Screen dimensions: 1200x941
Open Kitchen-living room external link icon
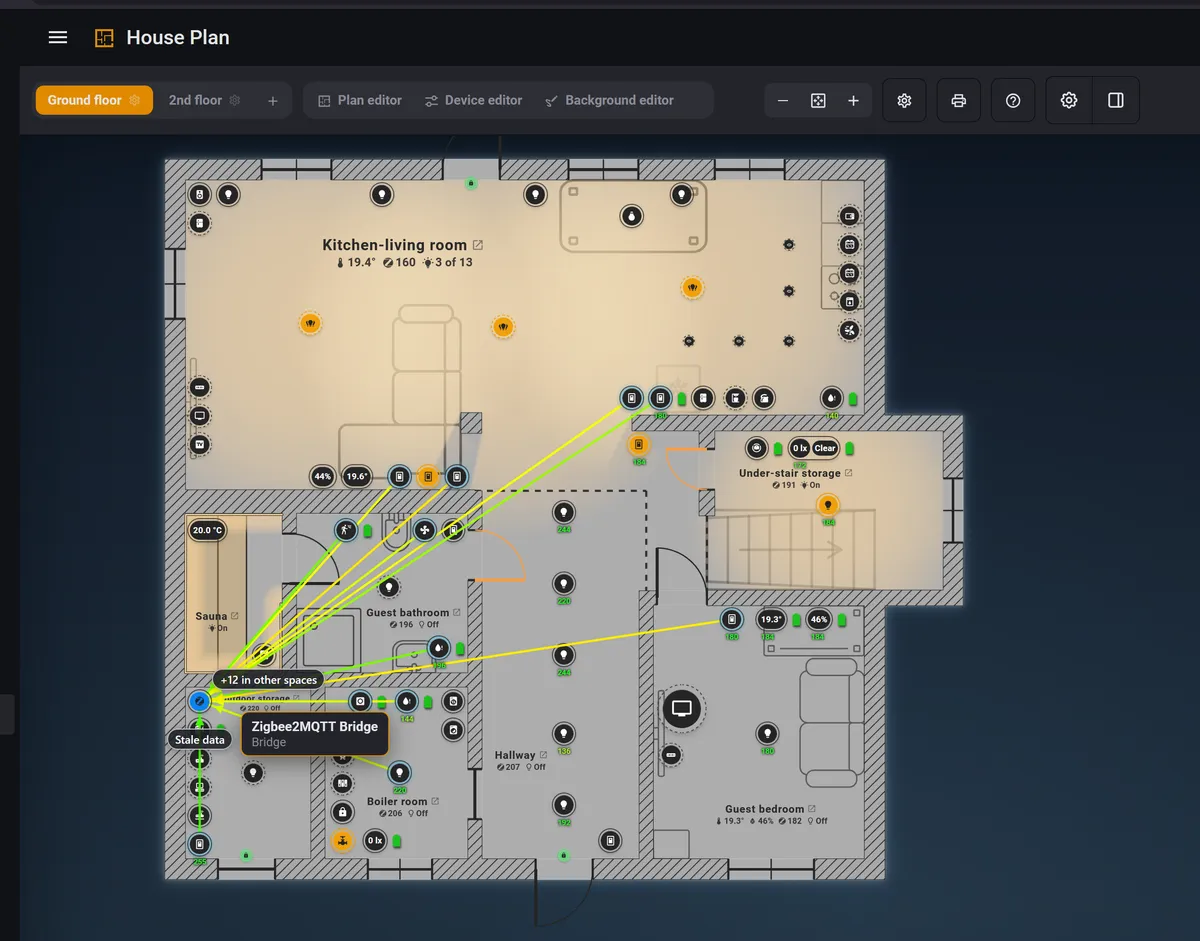[x=478, y=245]
